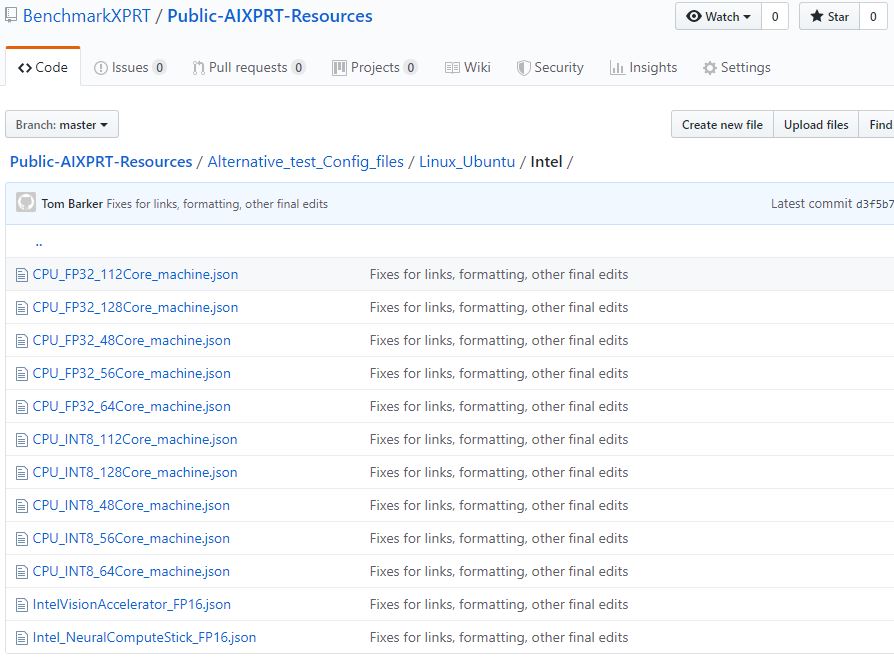The height and width of the screenshot is (659, 894).
Task: Open CPU_INT8_48Core_machine.json file
Action: pos(131,506)
